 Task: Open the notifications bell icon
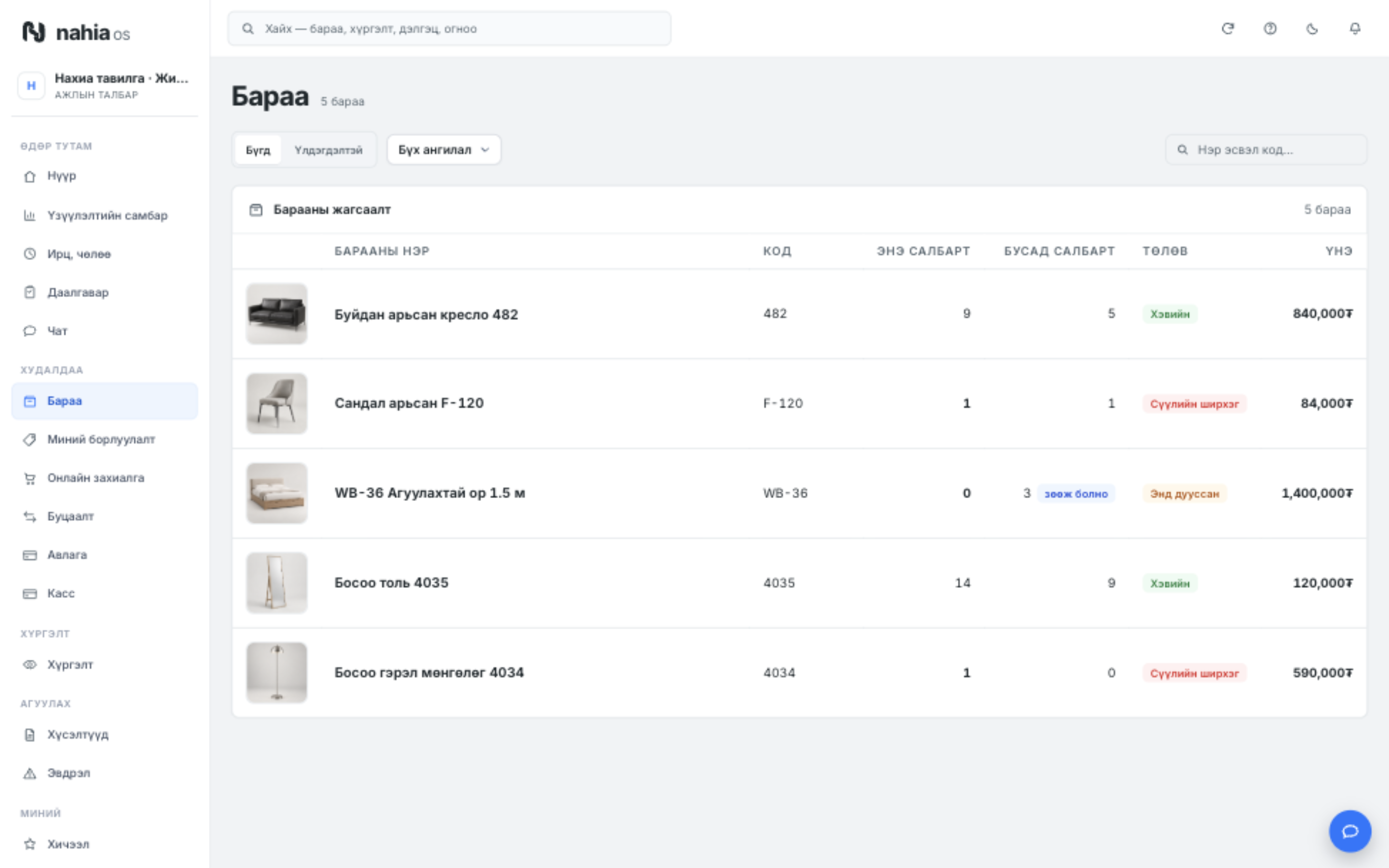click(1355, 29)
